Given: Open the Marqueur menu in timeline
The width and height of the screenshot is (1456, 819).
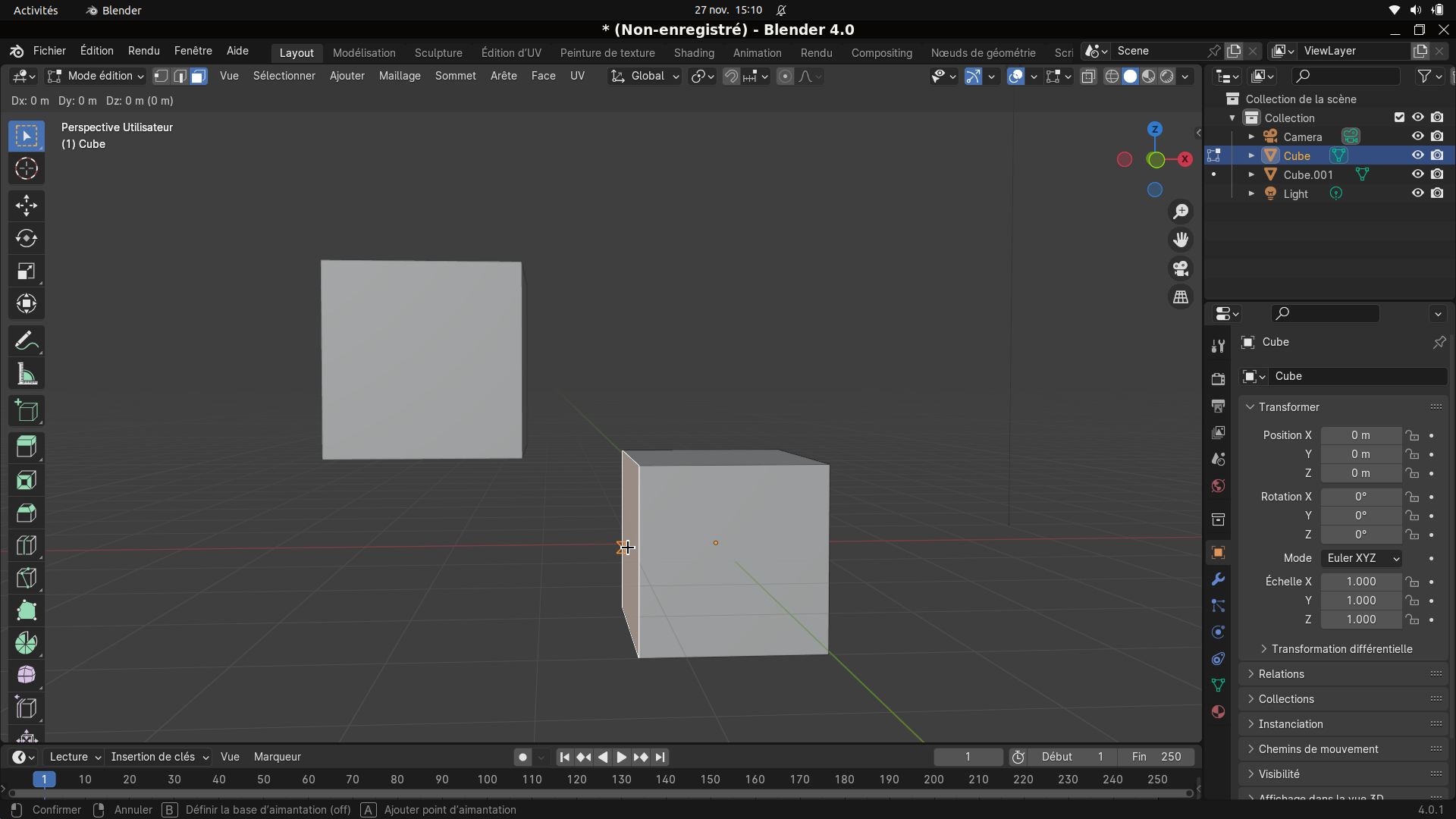Looking at the screenshot, I should [278, 757].
